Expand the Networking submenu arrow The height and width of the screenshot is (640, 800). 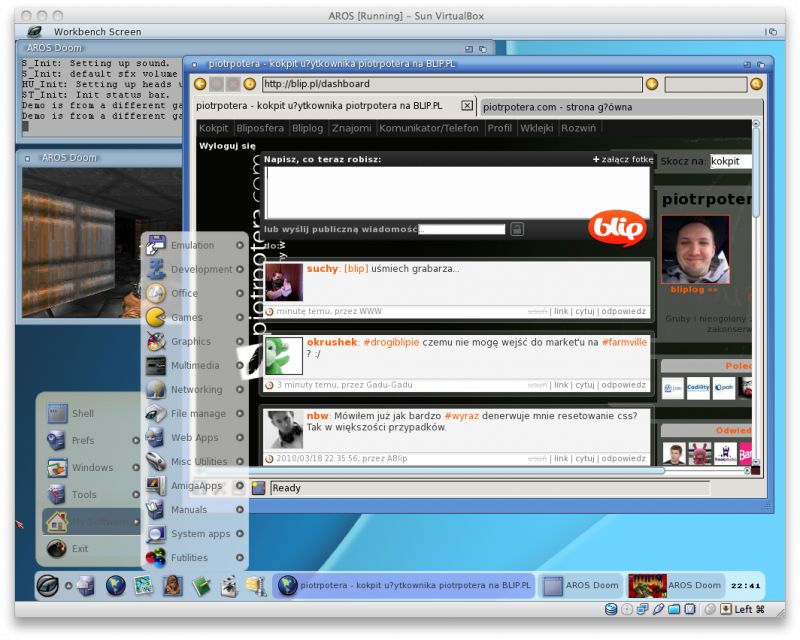point(240,389)
